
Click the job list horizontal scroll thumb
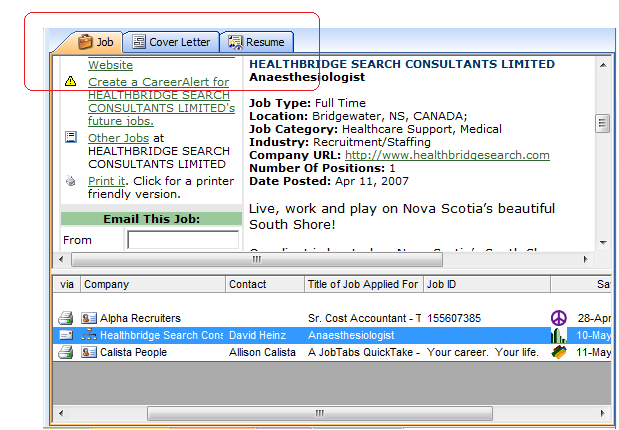click(320, 413)
